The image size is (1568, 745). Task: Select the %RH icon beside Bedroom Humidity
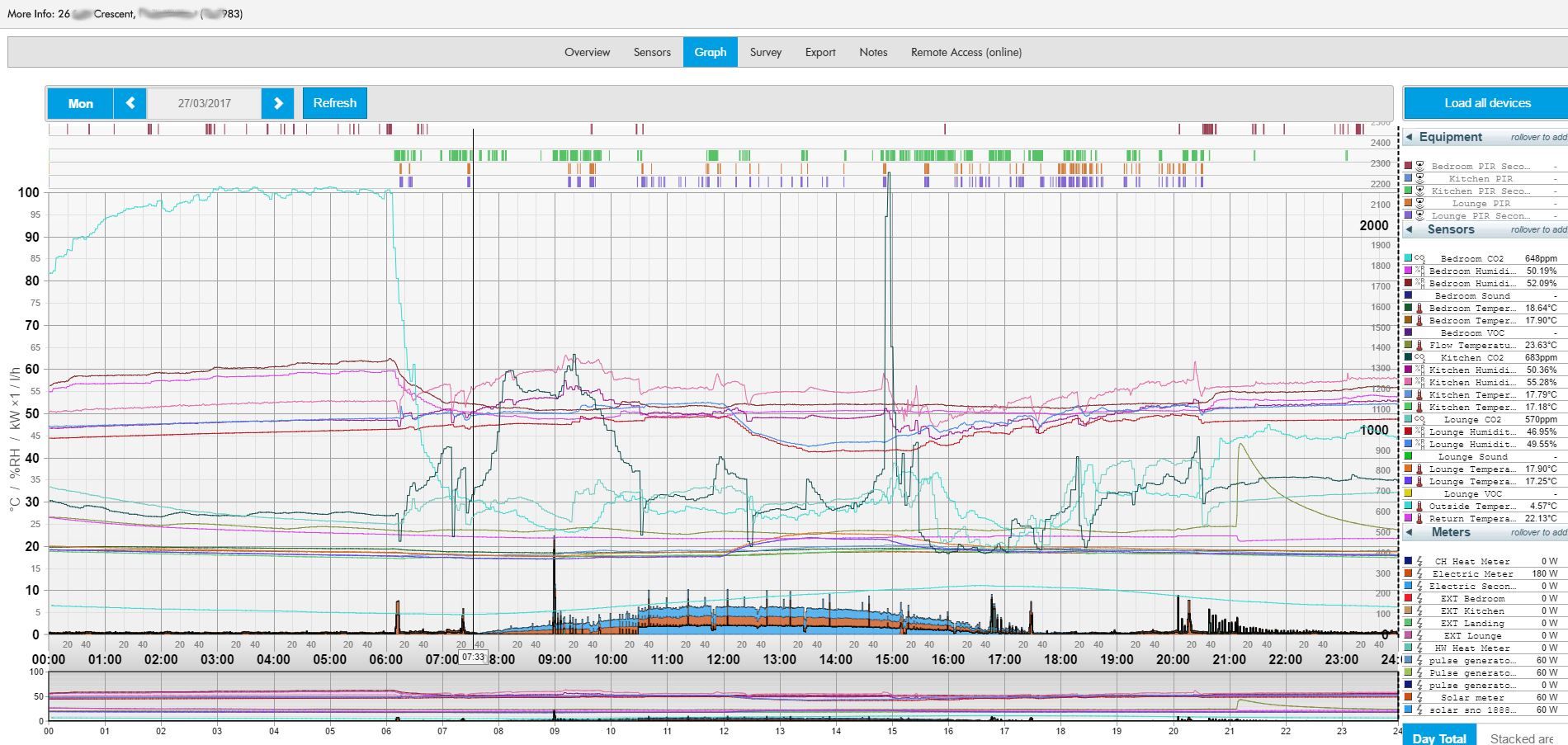[x=1419, y=271]
